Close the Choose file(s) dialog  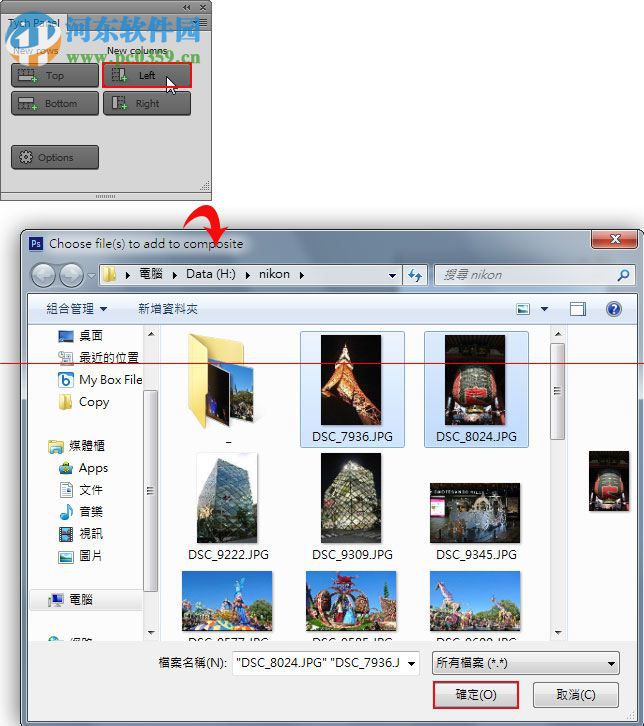click(615, 239)
